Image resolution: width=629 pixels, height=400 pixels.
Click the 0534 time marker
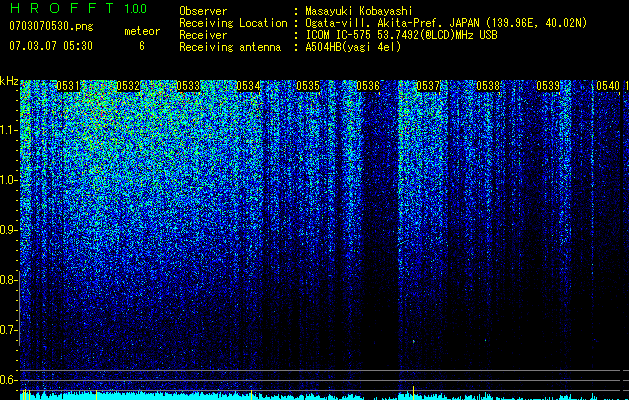(248, 86)
